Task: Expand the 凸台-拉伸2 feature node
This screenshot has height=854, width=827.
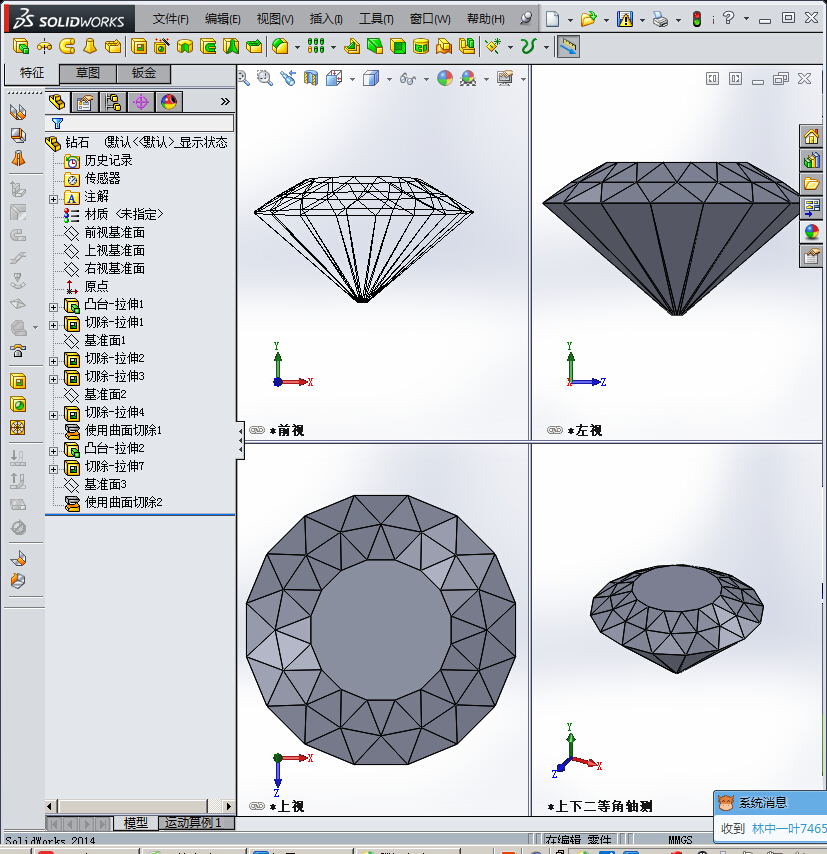Action: (x=53, y=451)
